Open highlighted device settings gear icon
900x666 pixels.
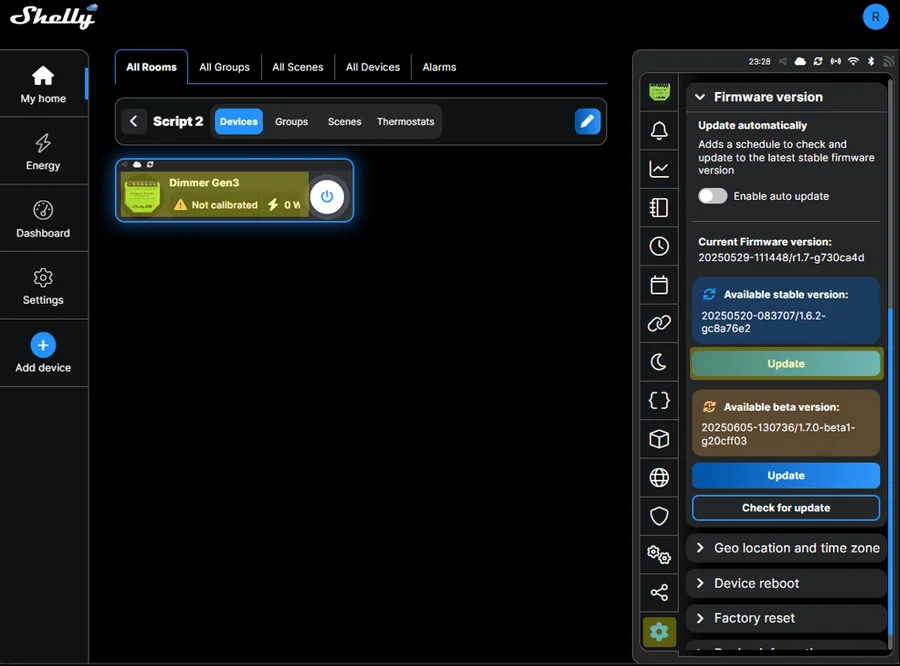[659, 632]
